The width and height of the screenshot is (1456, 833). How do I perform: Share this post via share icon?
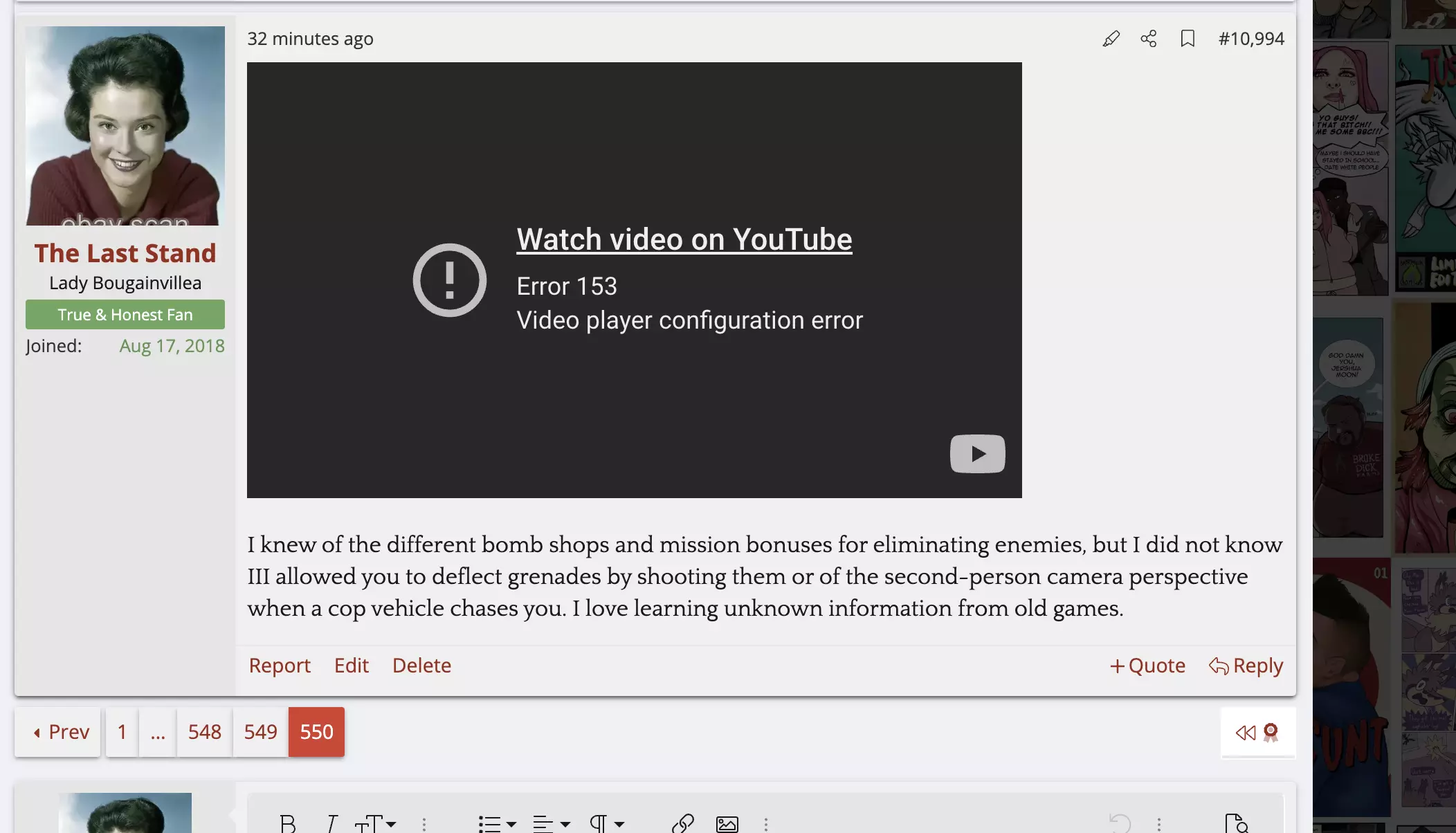pyautogui.click(x=1149, y=39)
